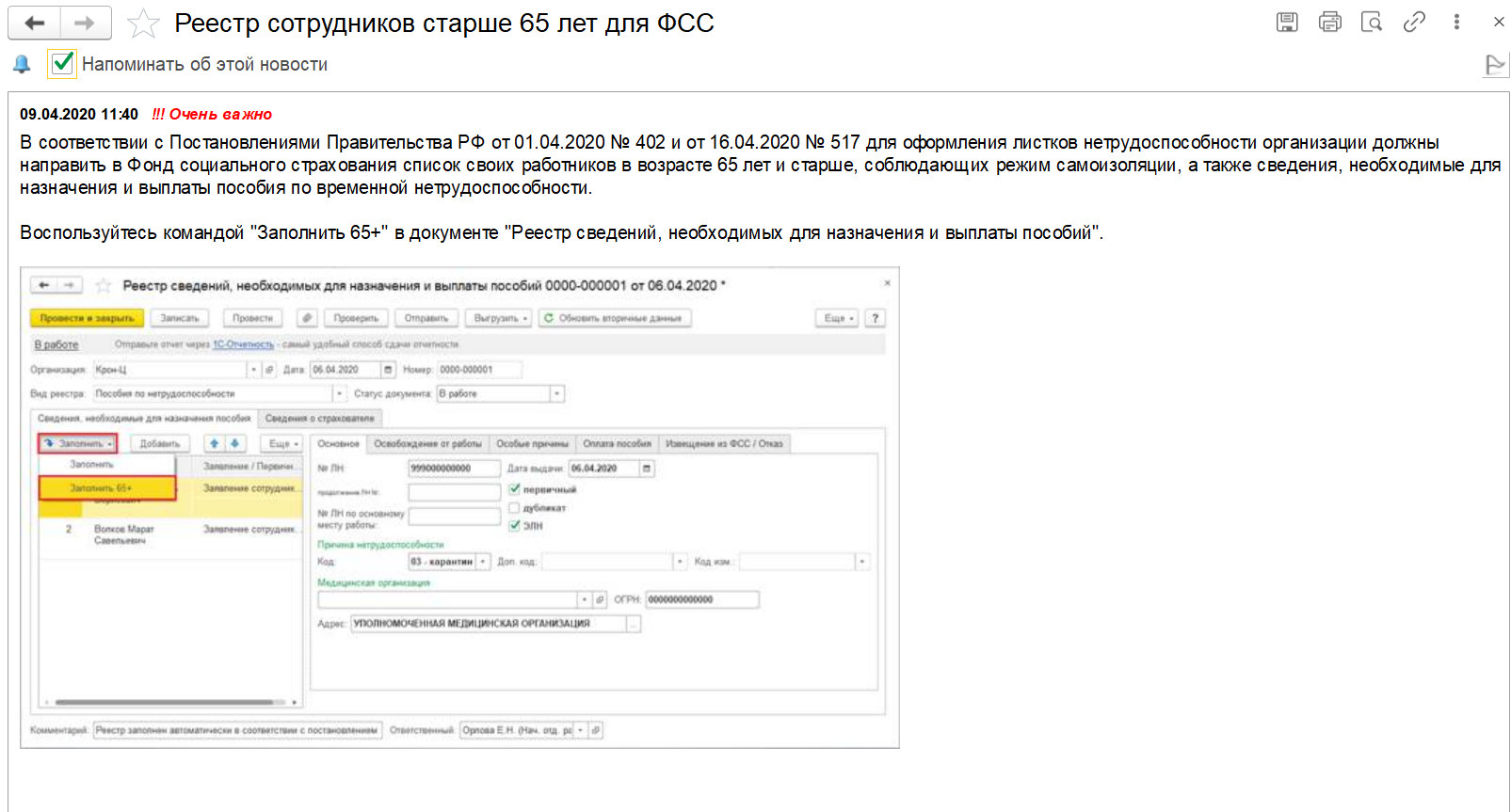Open the three-dot more menu in the header
The width and height of the screenshot is (1511, 812).
click(x=1456, y=22)
